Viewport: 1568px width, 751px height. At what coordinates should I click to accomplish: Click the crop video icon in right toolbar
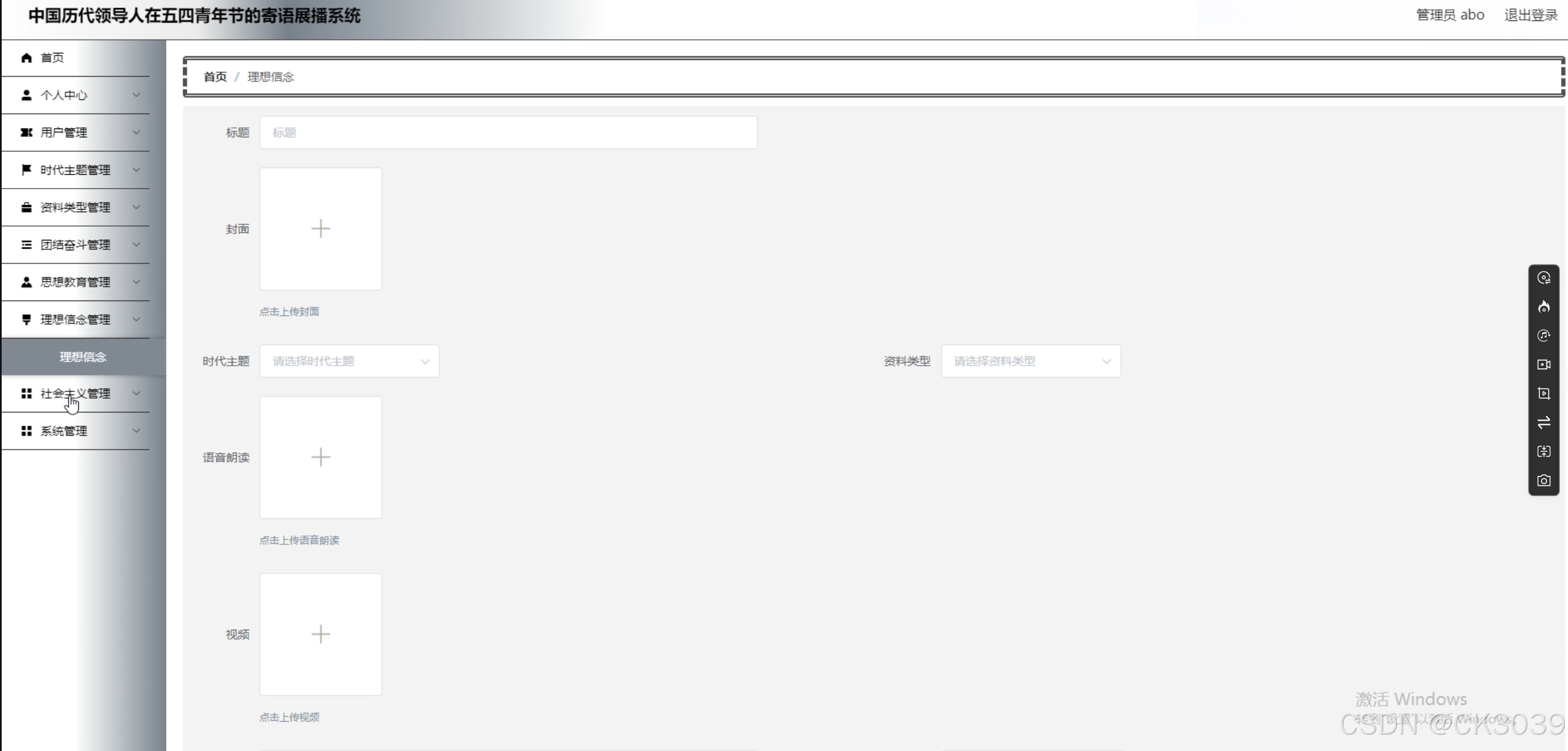click(1544, 394)
